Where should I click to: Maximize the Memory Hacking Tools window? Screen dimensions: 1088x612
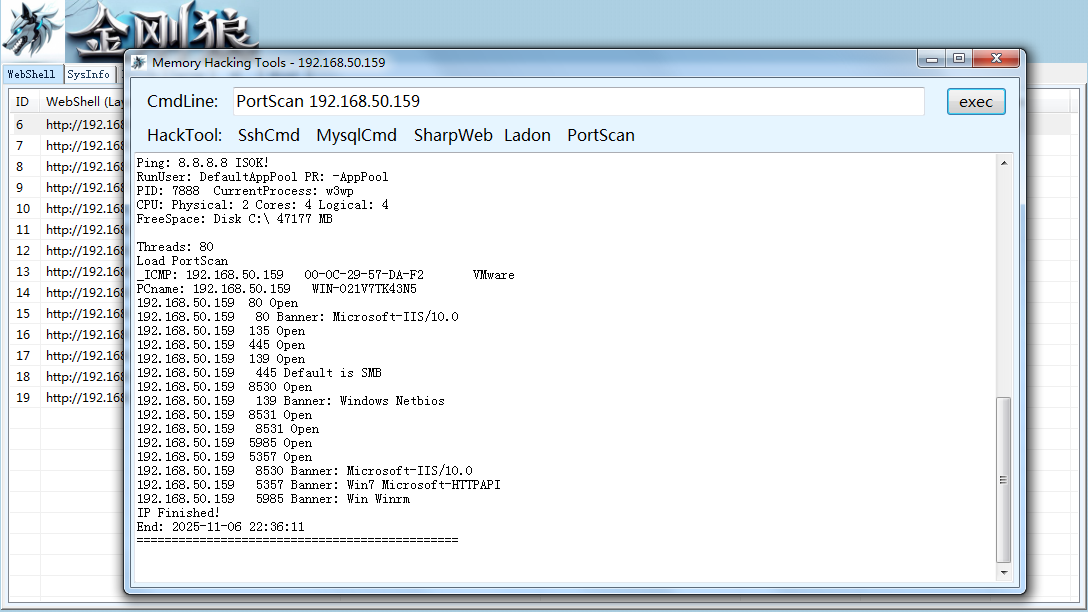point(959,59)
